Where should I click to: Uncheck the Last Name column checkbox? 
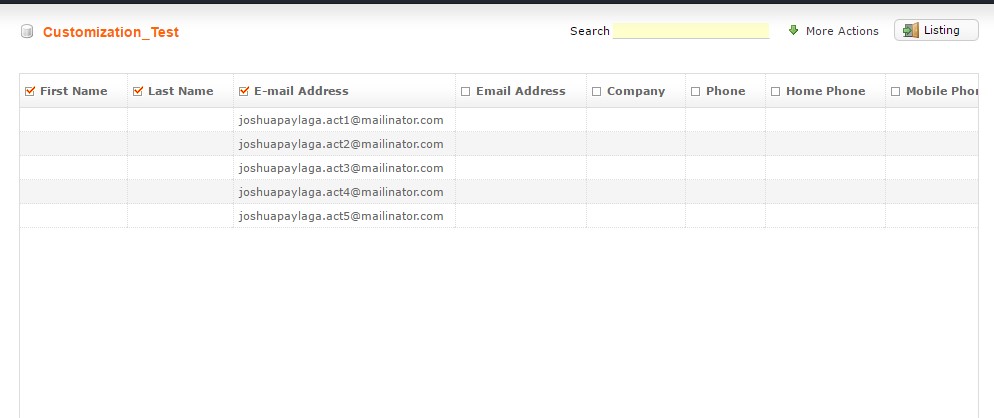[x=138, y=92]
